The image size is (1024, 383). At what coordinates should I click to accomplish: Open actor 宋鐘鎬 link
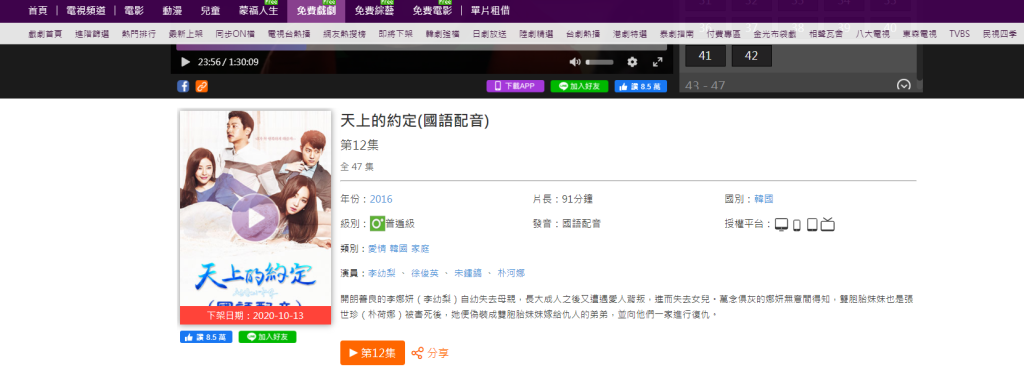point(468,273)
